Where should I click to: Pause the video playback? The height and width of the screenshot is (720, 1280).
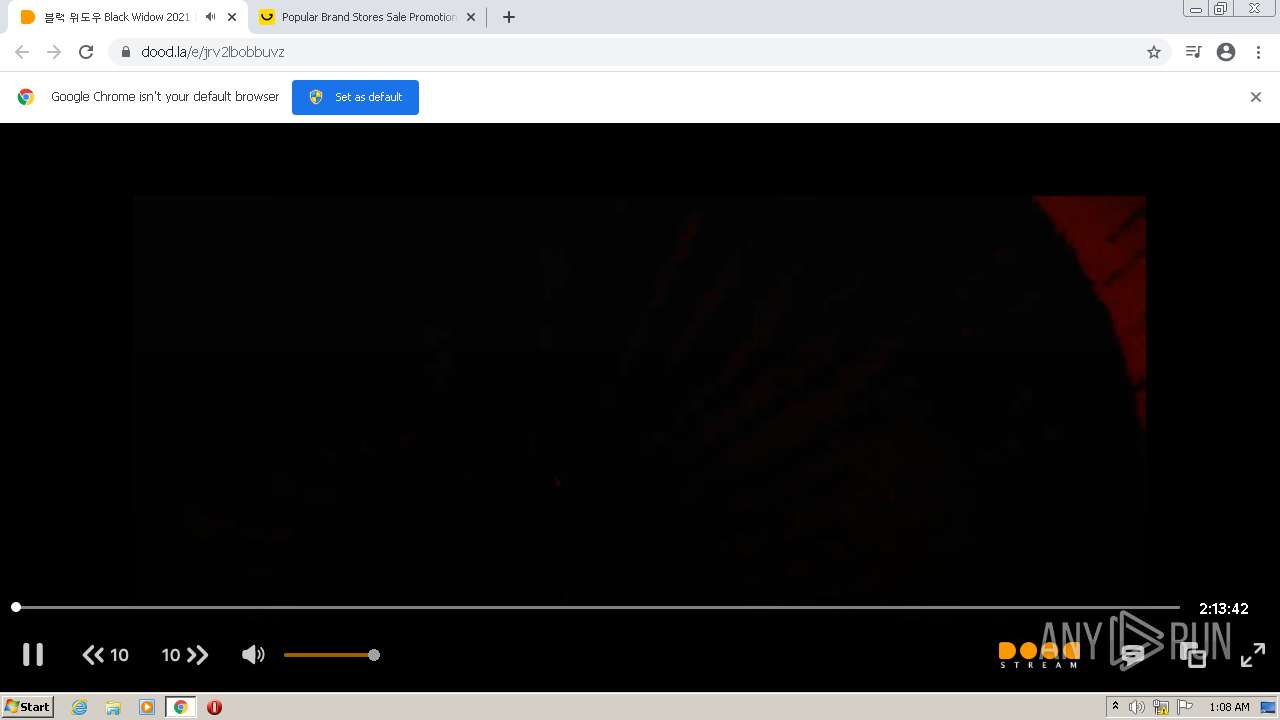coord(33,655)
